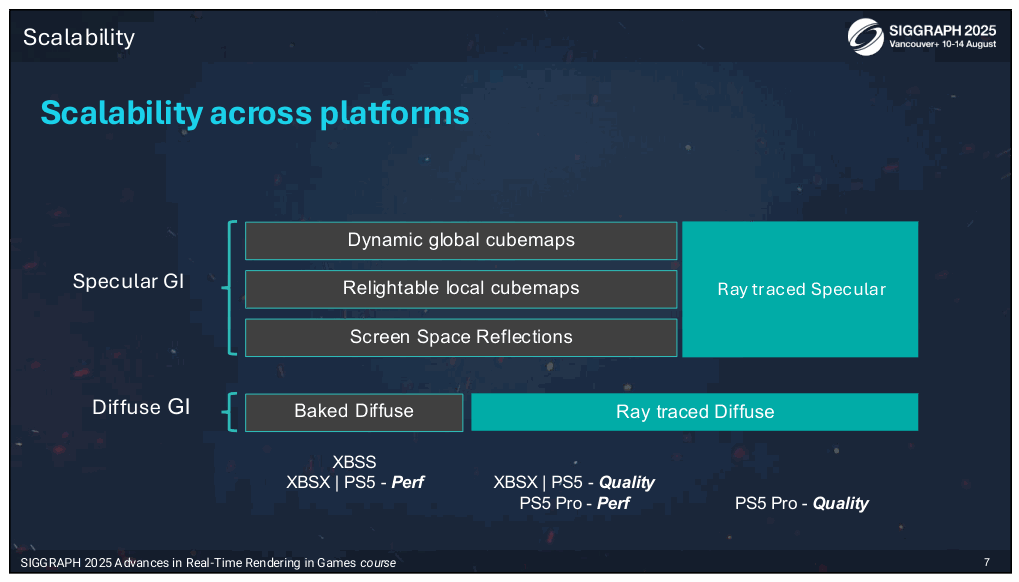1019x582 pixels.
Task: Click the 'PS5 Pro - Quality' text
Action: pos(801,503)
